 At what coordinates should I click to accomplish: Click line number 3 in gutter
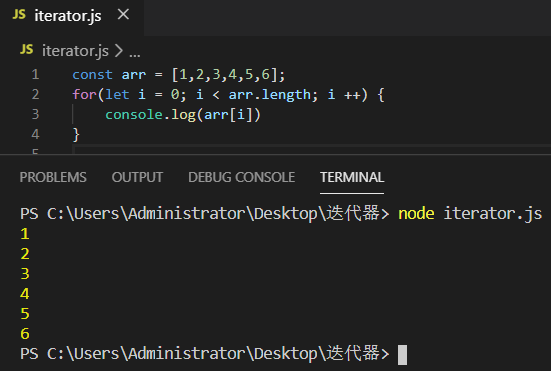pos(35,115)
